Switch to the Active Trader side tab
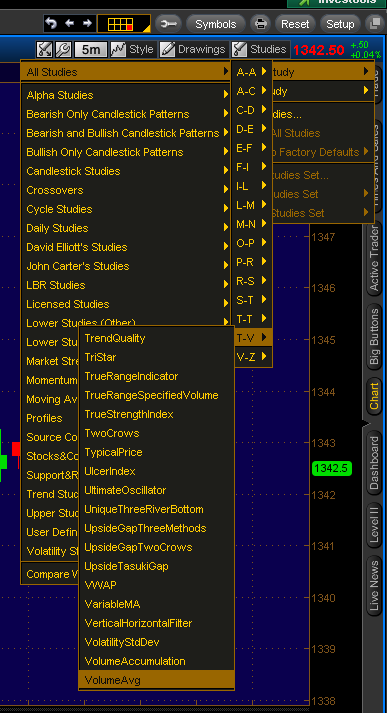The width and height of the screenshot is (387, 713). 374,259
